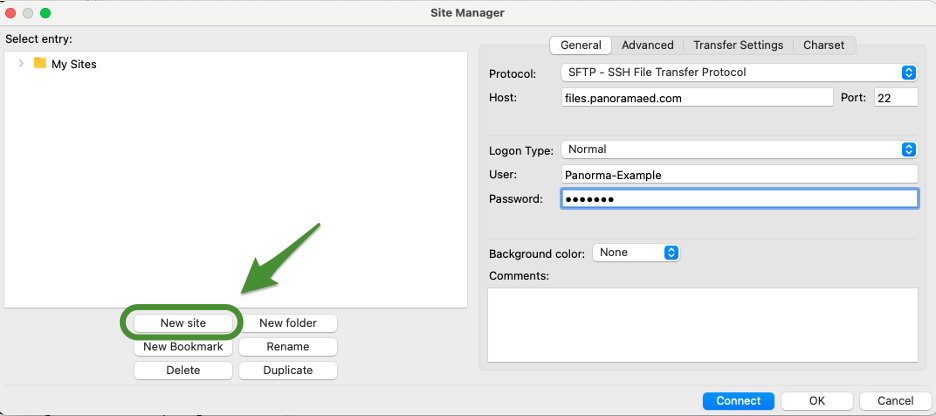Click the New Bookmark button

[x=183, y=347]
